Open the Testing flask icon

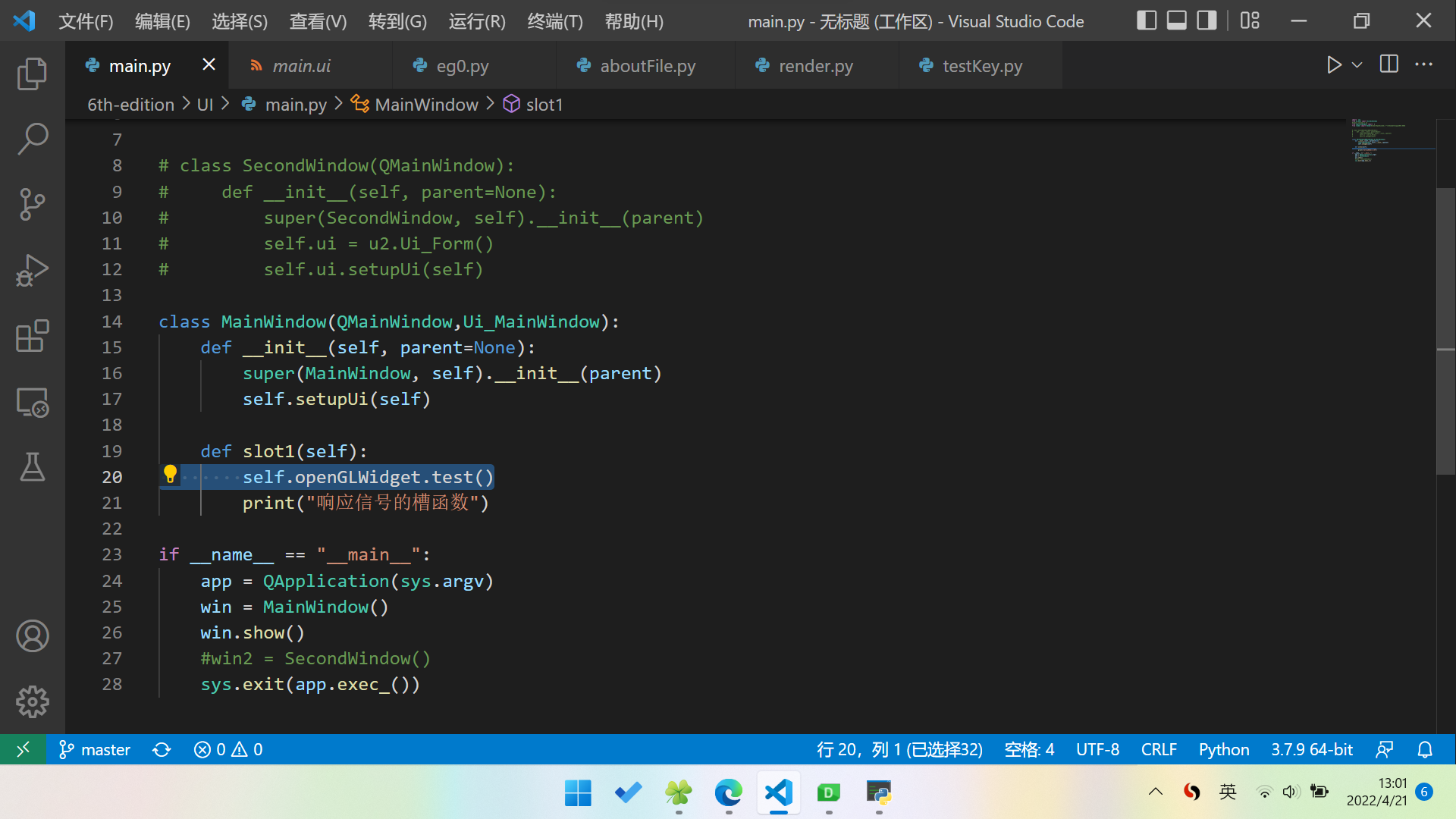pos(32,466)
